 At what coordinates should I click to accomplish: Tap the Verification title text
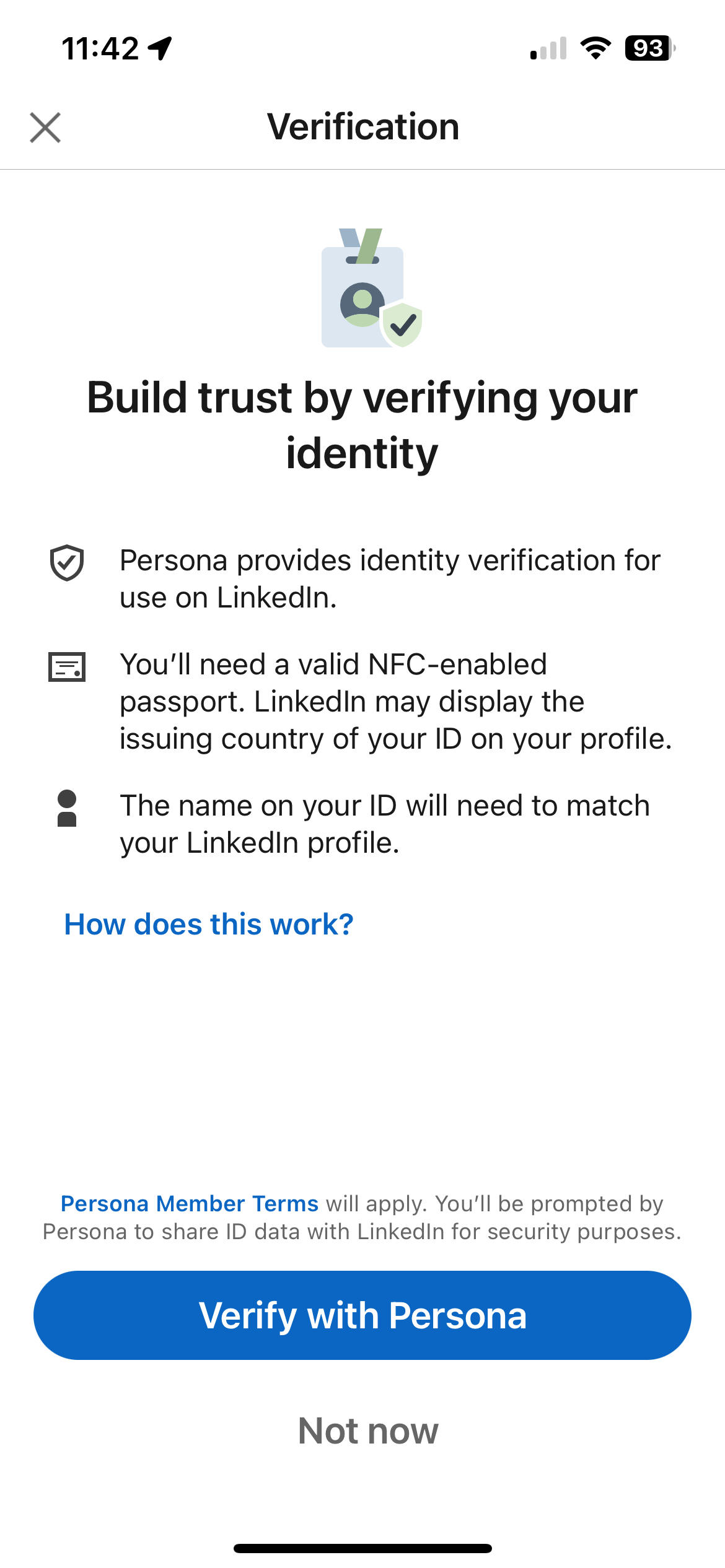click(x=362, y=126)
